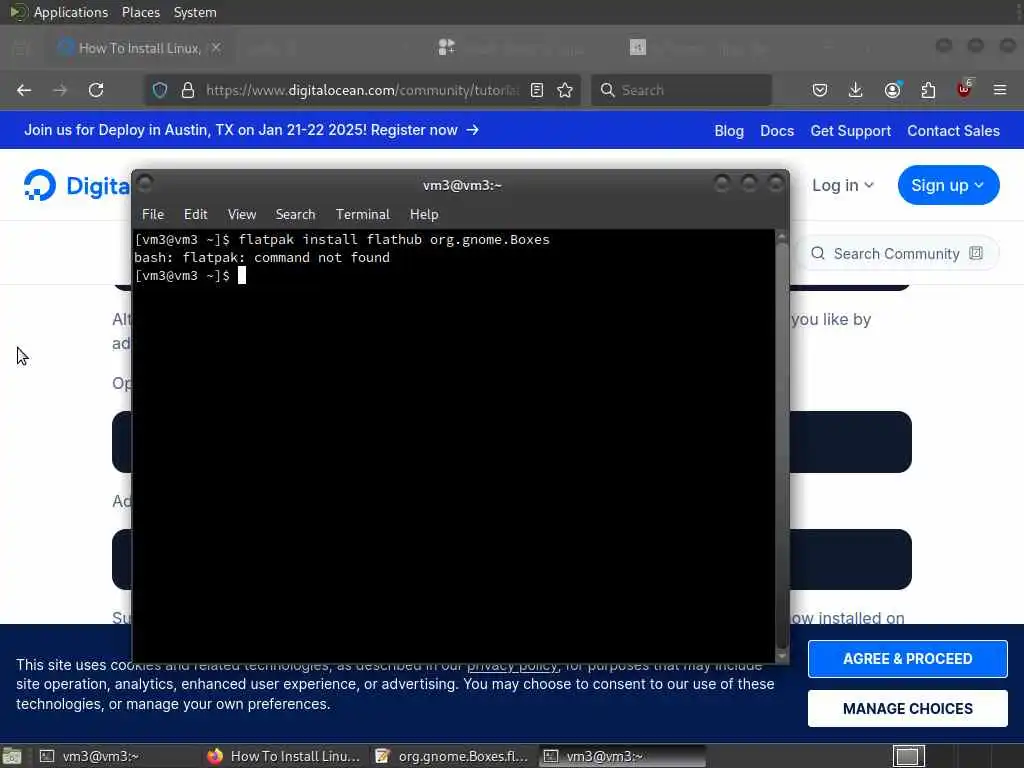
Task: Click the Firefox URL address bar
Action: (x=361, y=90)
